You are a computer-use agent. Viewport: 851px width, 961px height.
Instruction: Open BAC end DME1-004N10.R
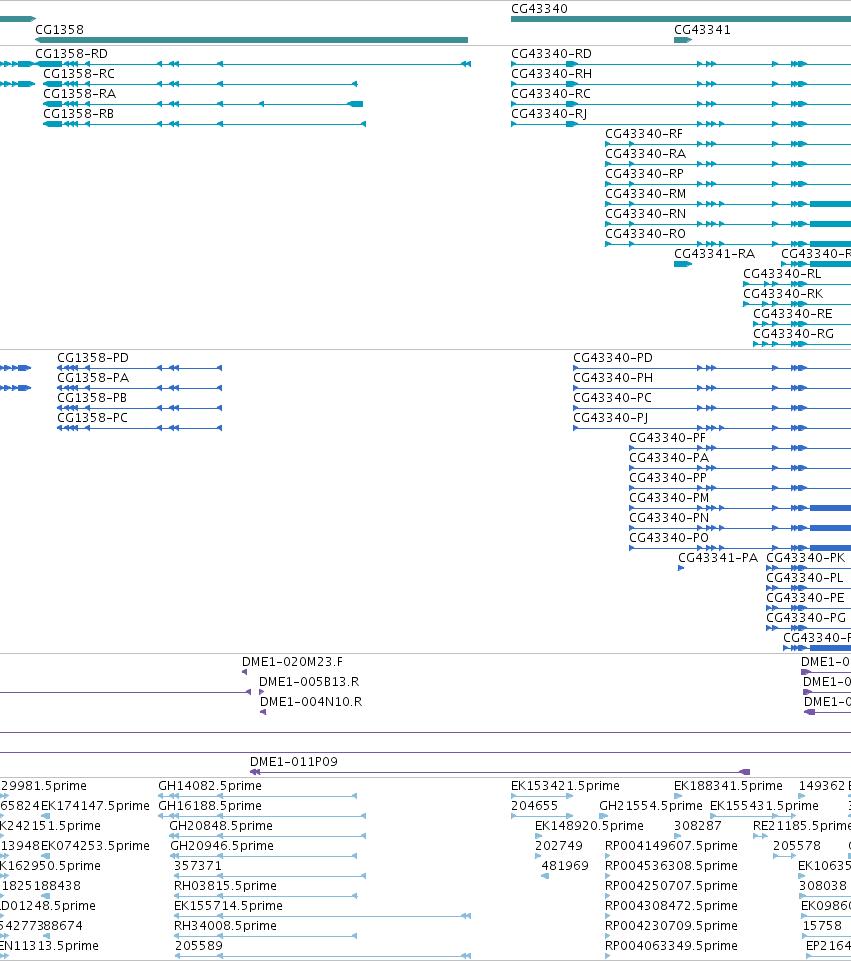click(311, 701)
